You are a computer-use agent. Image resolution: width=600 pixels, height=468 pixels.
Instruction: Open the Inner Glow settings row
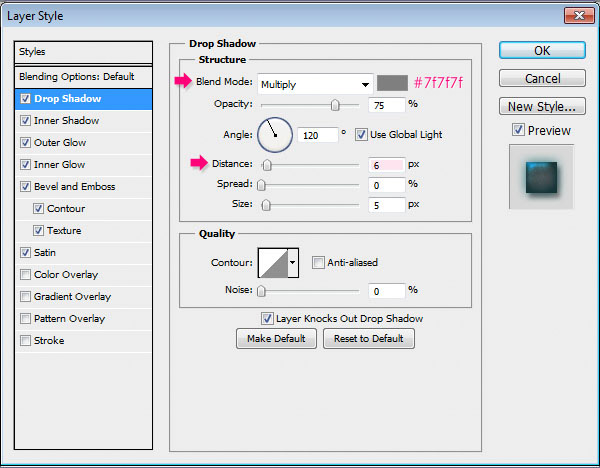(83, 165)
